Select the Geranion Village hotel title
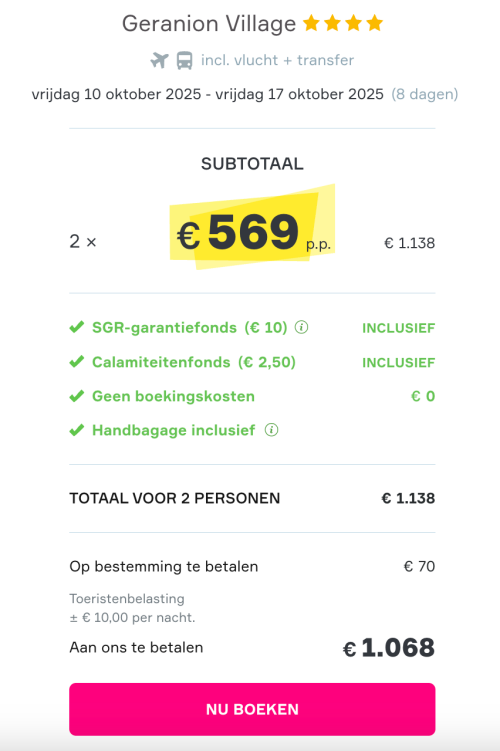Viewport: 500px width, 751px height. click(x=209, y=23)
